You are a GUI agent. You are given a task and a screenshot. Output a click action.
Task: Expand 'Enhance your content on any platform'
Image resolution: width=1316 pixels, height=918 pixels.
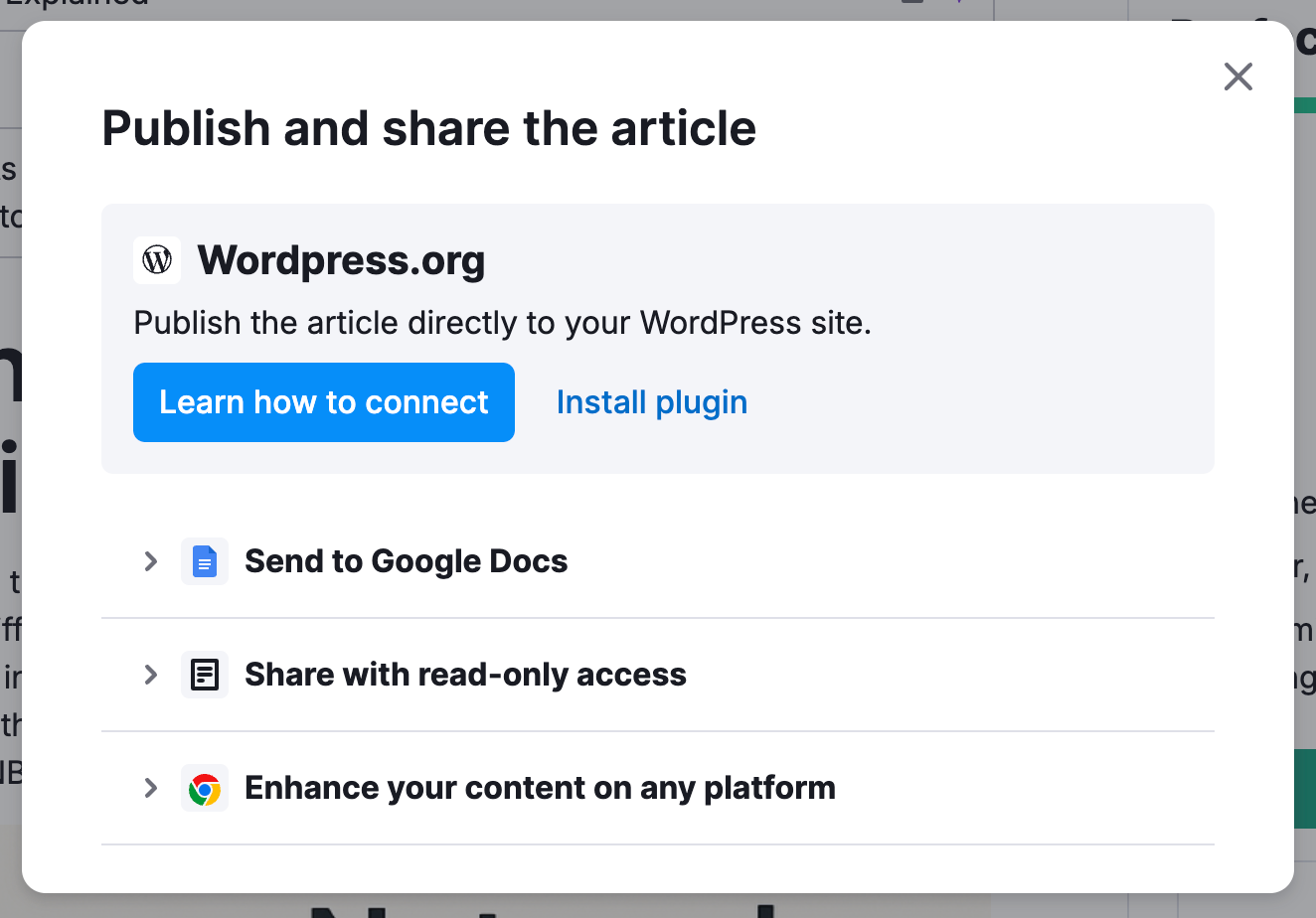tap(150, 788)
